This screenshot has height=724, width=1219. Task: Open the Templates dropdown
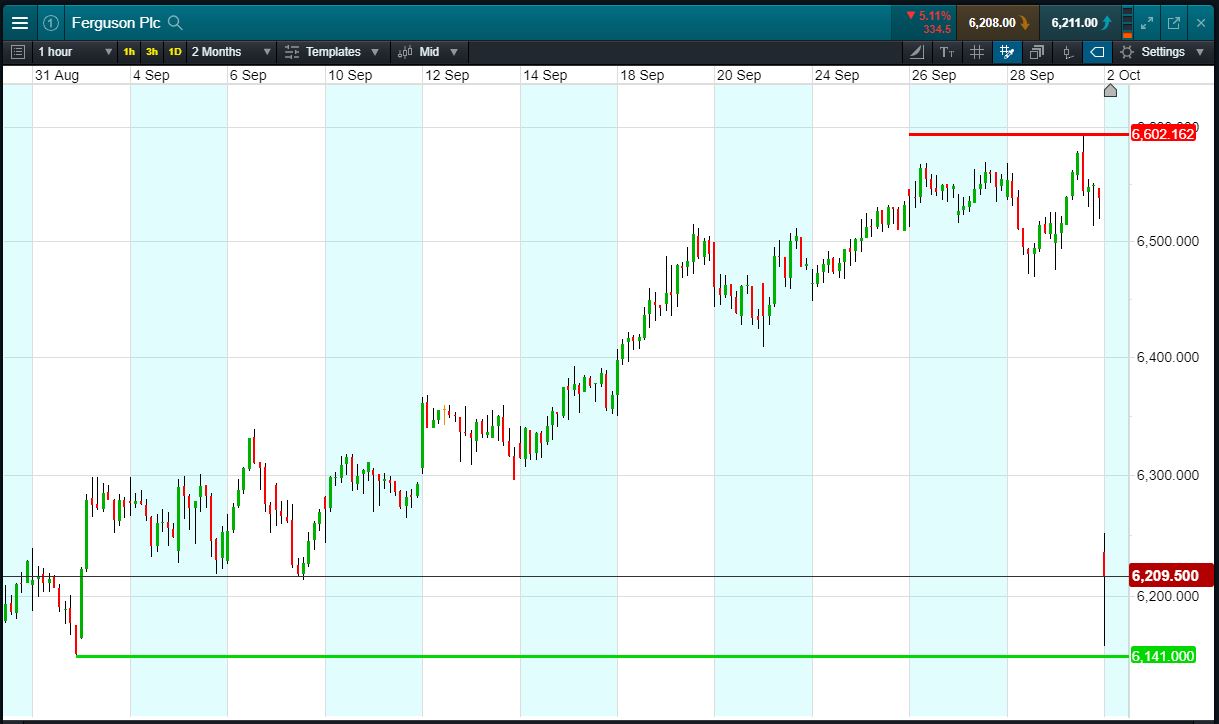click(x=332, y=52)
